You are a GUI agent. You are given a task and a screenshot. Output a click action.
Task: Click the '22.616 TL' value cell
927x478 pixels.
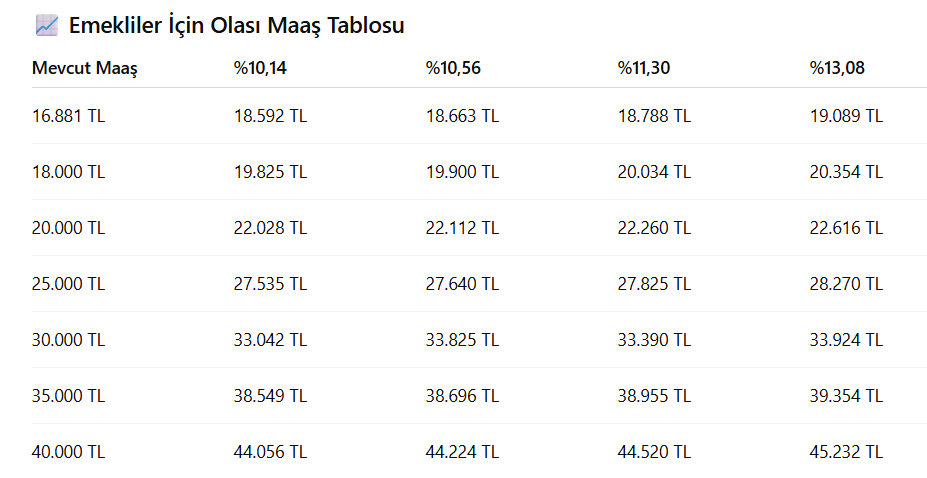(846, 228)
